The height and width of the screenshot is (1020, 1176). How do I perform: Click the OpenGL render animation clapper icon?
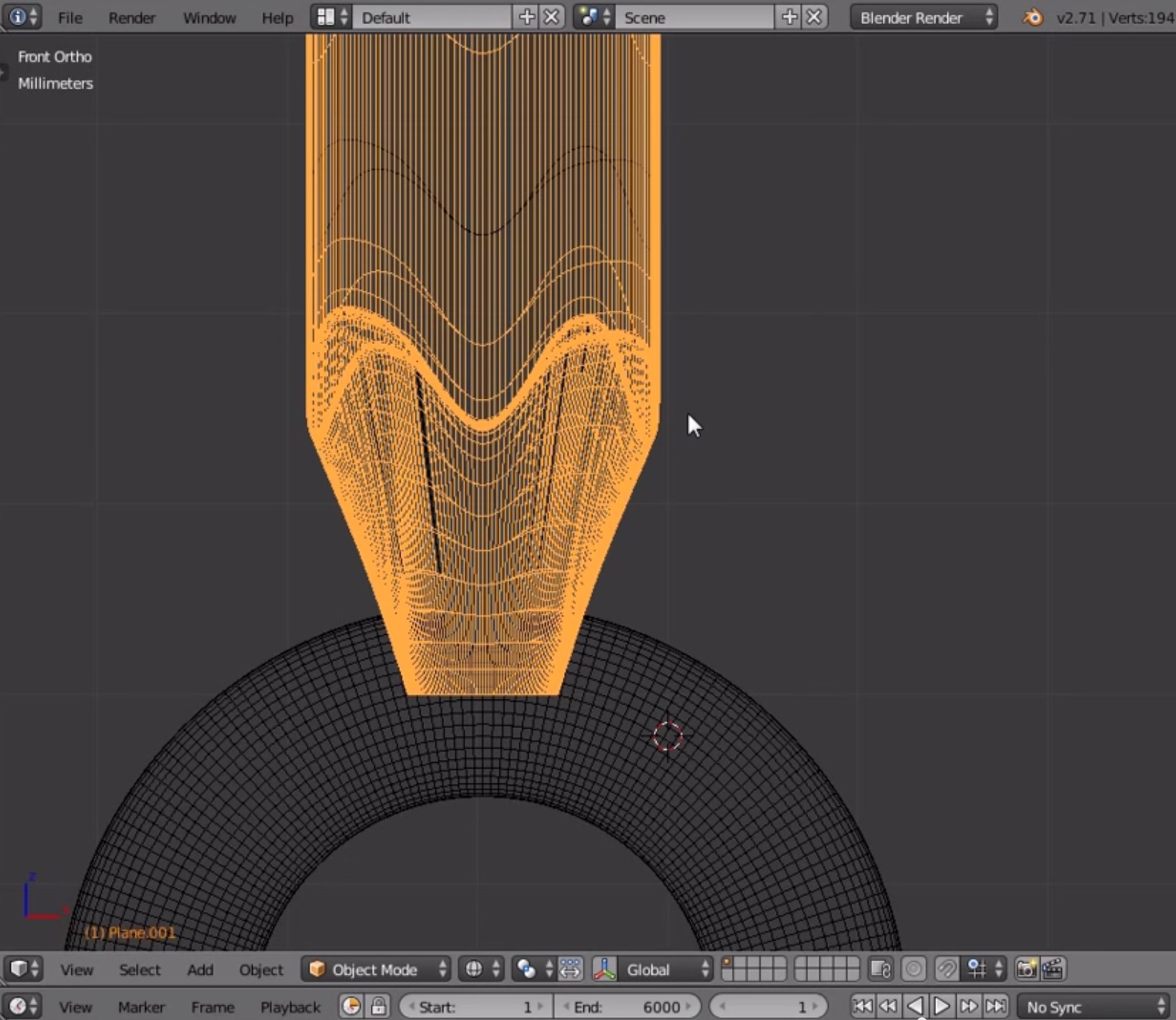point(1053,969)
